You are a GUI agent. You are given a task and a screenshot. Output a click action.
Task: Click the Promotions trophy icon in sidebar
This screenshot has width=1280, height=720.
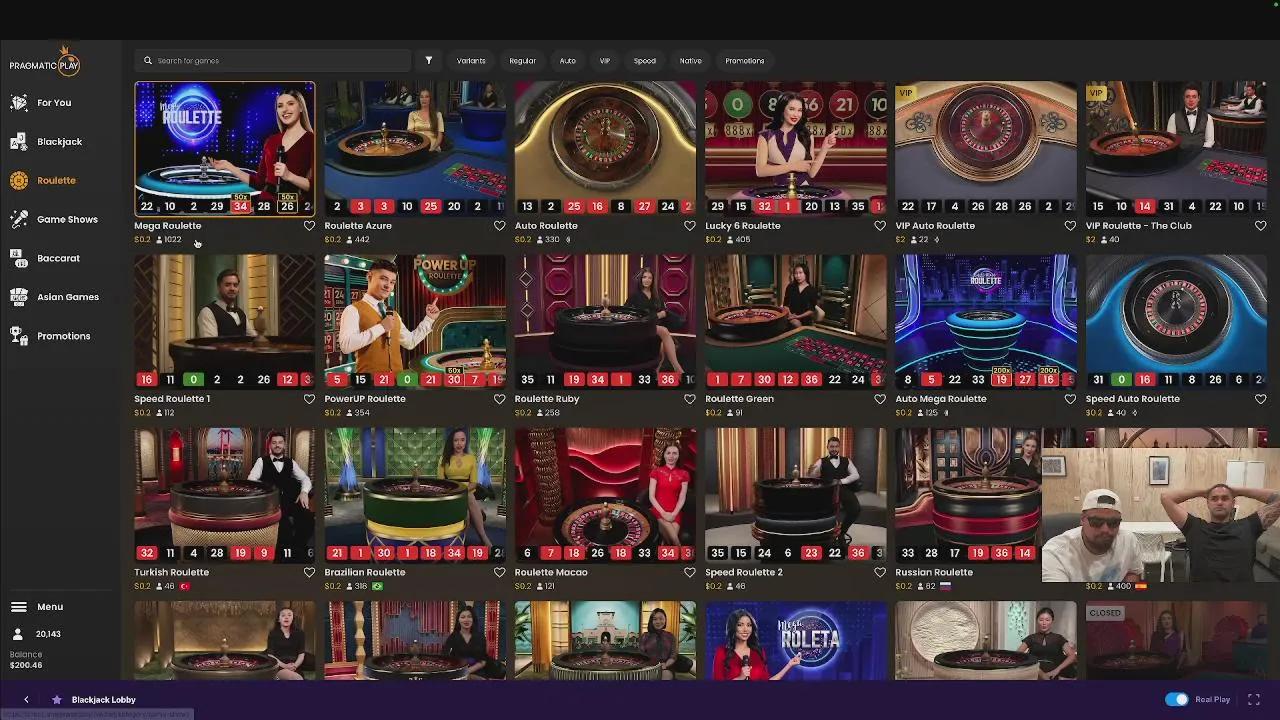coord(19,336)
